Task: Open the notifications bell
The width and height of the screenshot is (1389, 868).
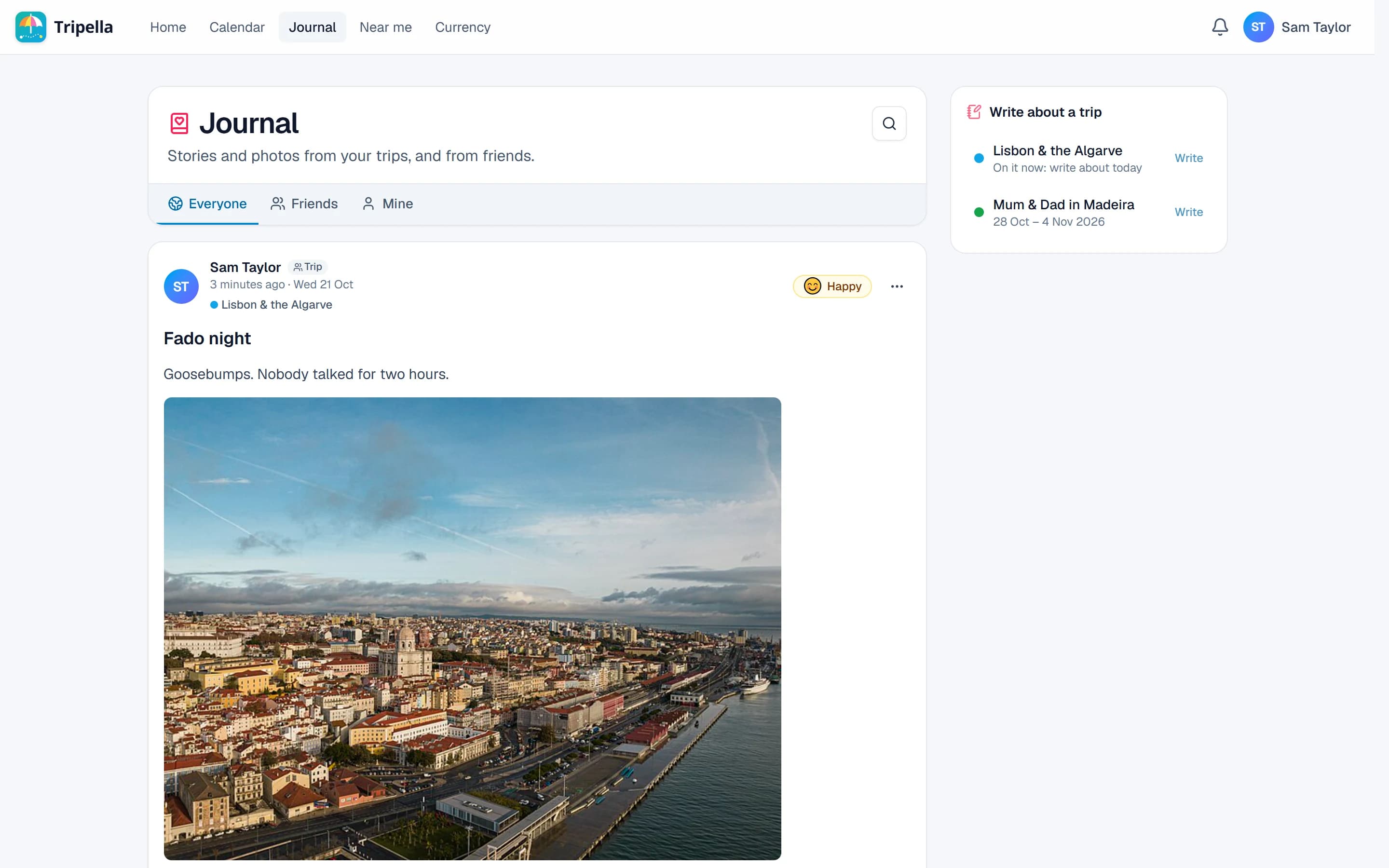Action: [1220, 27]
